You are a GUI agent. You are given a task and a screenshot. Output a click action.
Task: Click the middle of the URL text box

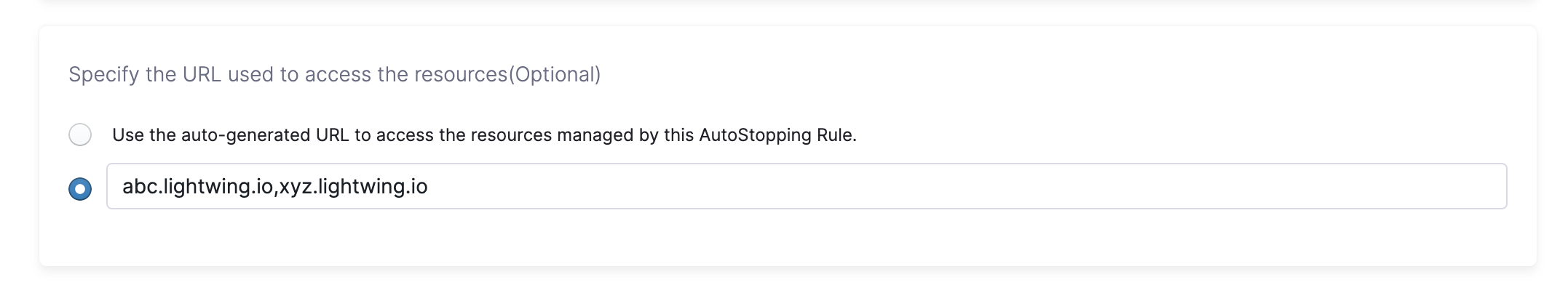point(807,186)
